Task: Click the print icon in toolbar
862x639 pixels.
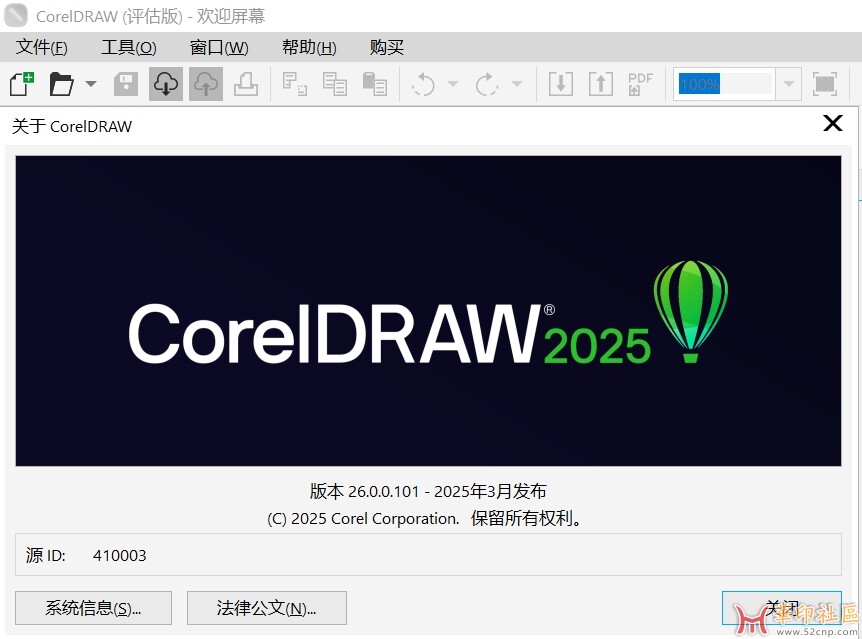Action: pos(246,84)
